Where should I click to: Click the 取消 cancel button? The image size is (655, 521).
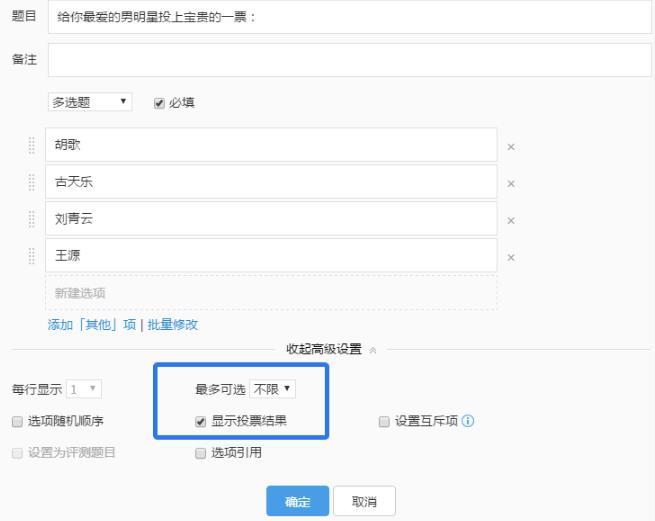(364, 502)
